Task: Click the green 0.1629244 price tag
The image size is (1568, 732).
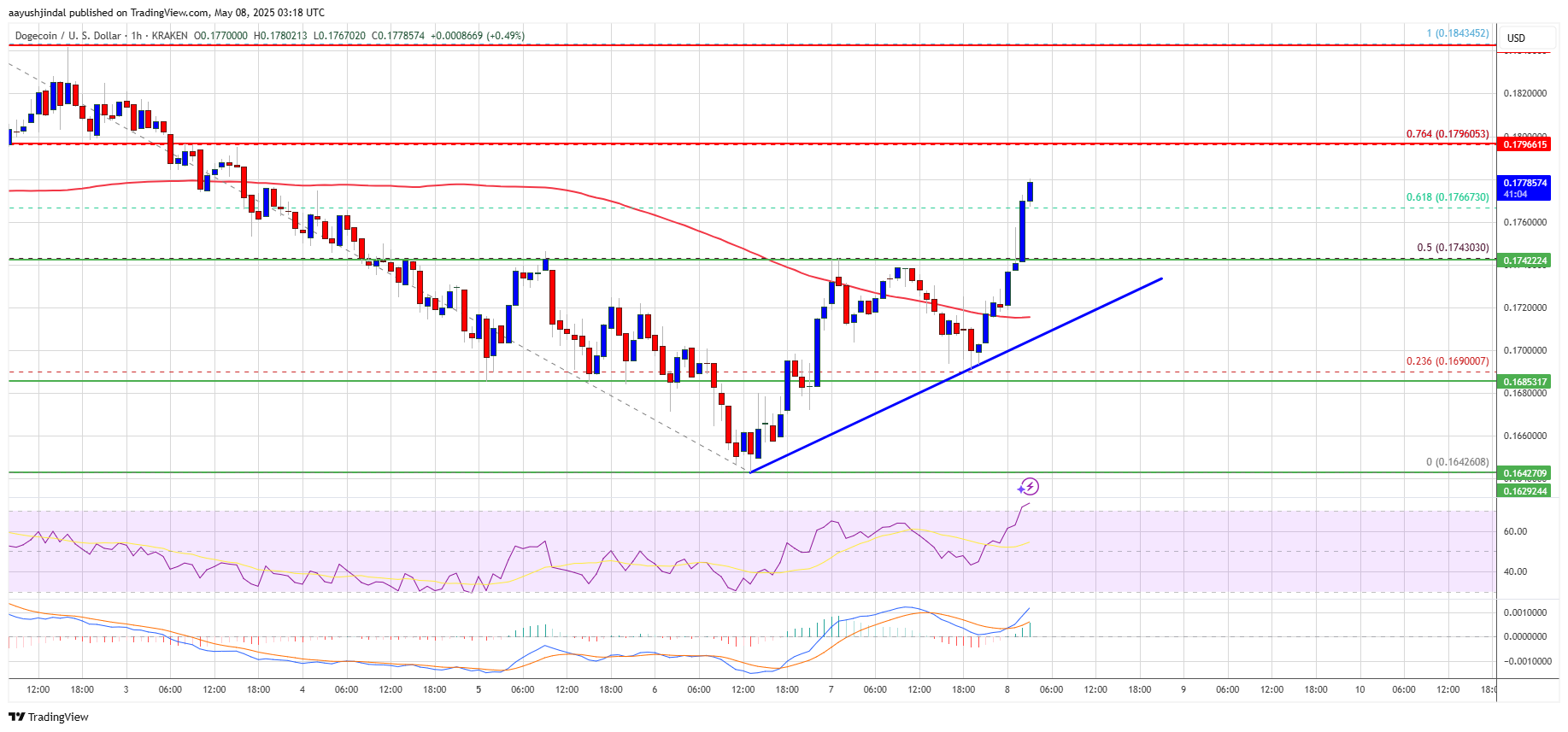Action: (x=1524, y=491)
